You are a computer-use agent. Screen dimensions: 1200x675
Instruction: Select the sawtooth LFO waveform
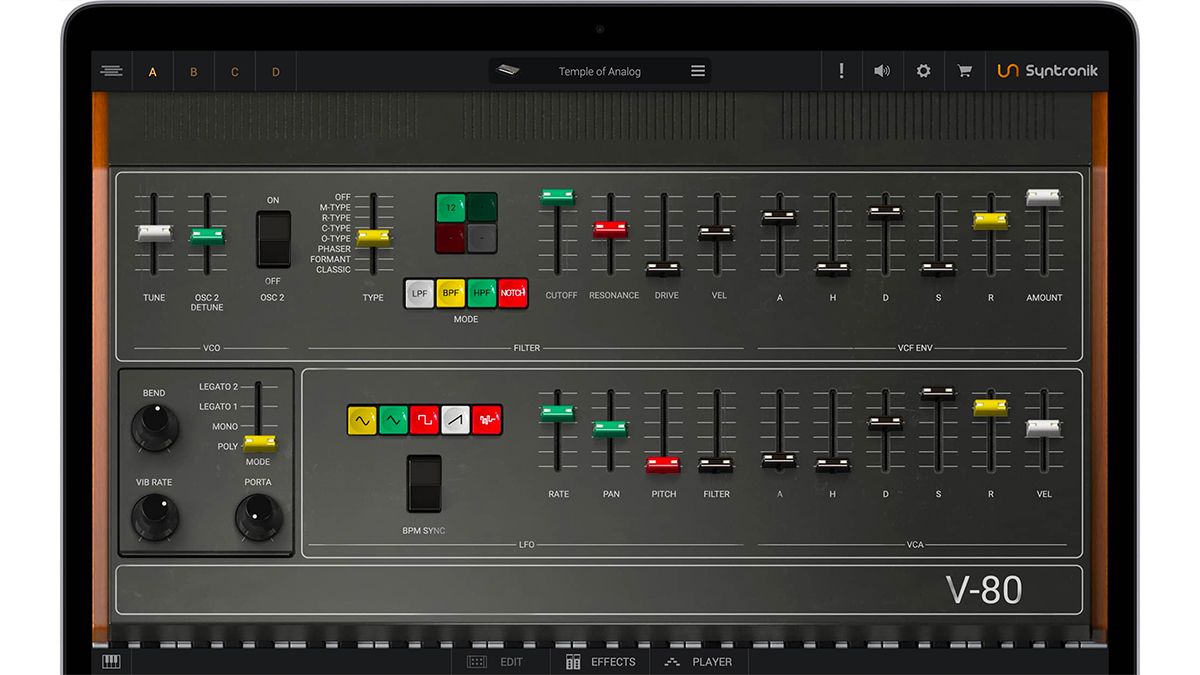[454, 420]
